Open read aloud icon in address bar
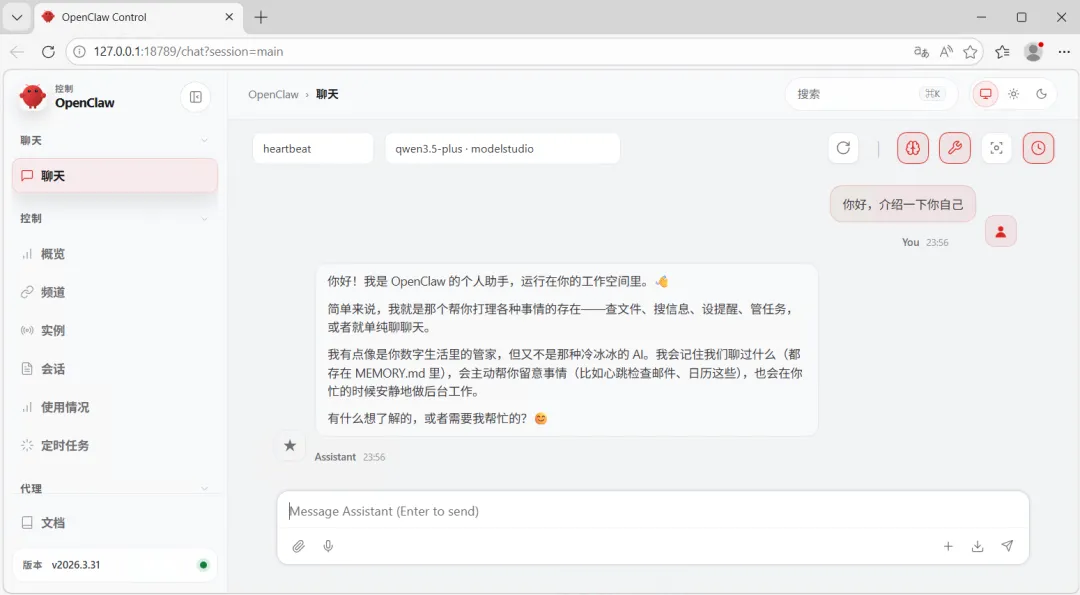Viewport: 1080px width, 595px height. [946, 52]
